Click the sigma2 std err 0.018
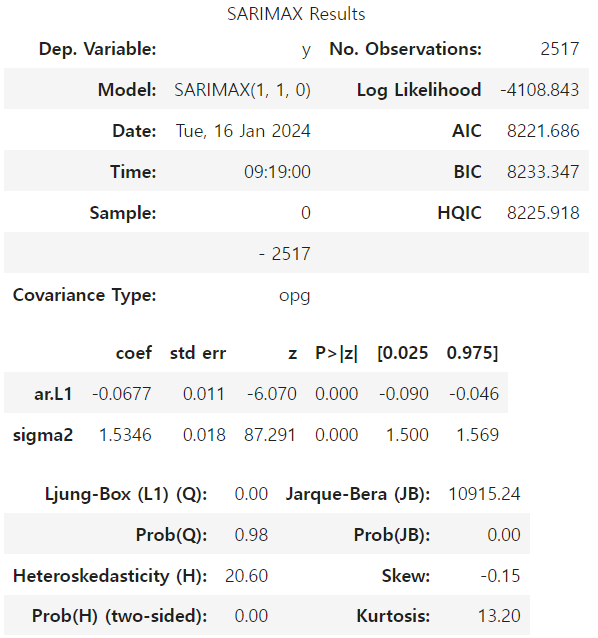 coord(204,435)
